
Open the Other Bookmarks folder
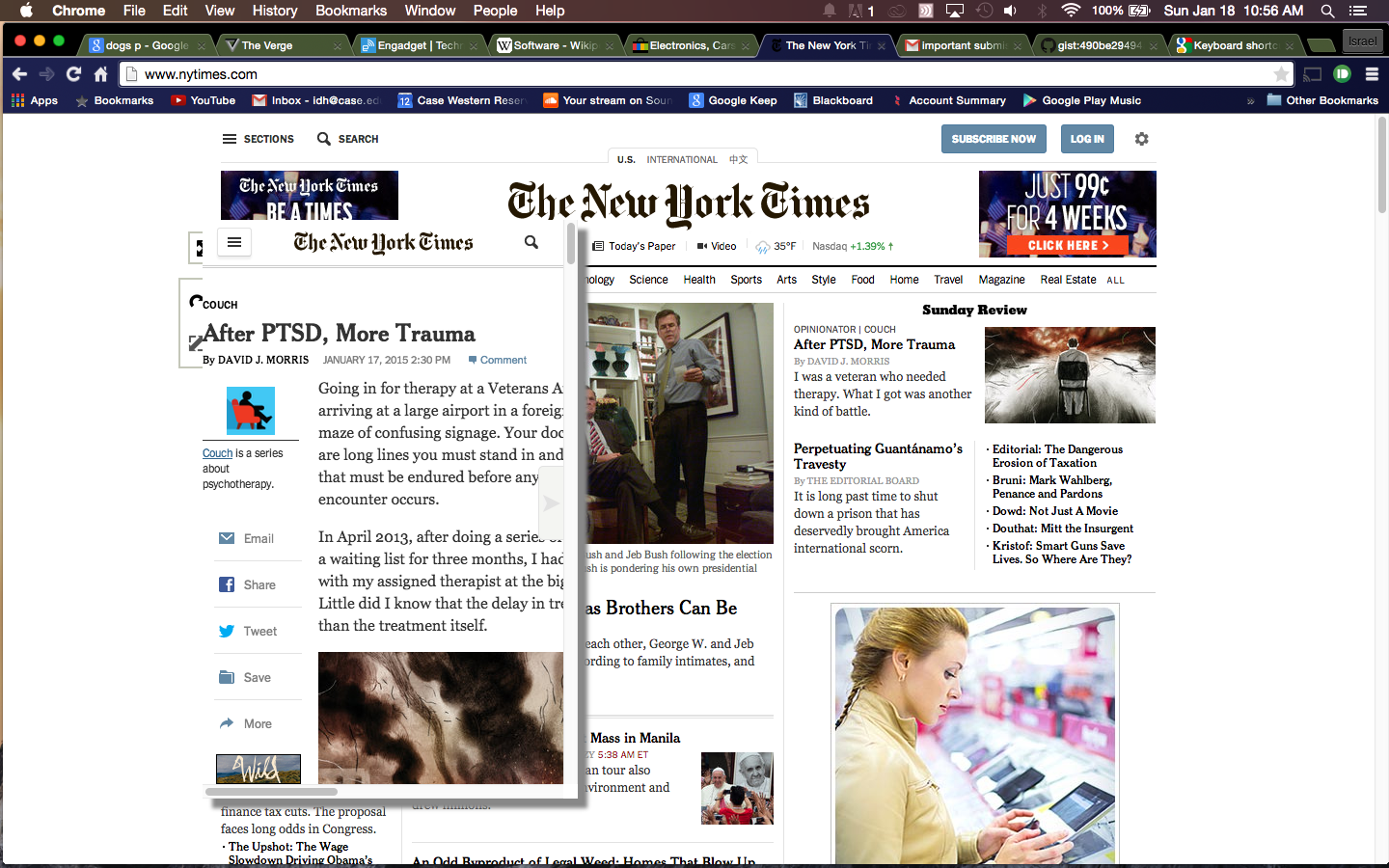point(1322,100)
